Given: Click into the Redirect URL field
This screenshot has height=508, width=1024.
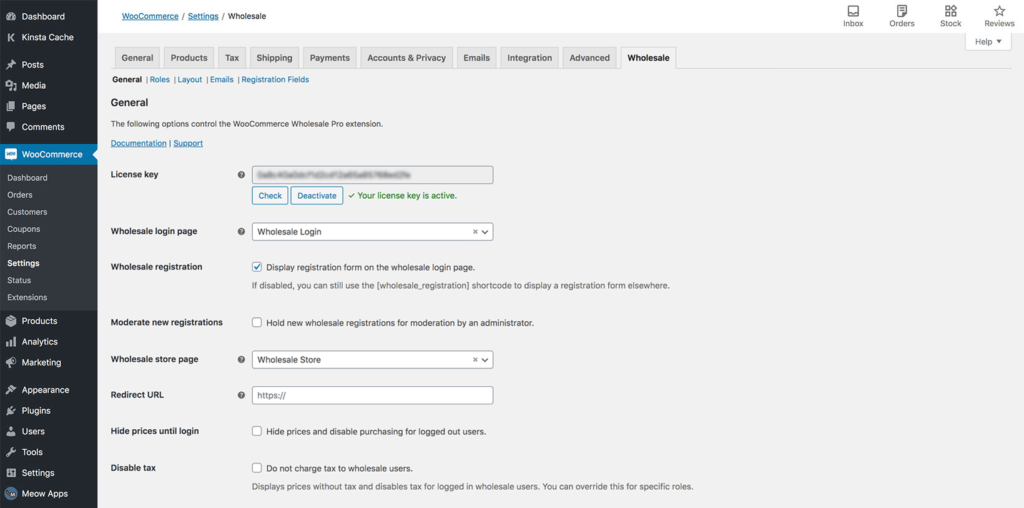Looking at the screenshot, I should [372, 395].
